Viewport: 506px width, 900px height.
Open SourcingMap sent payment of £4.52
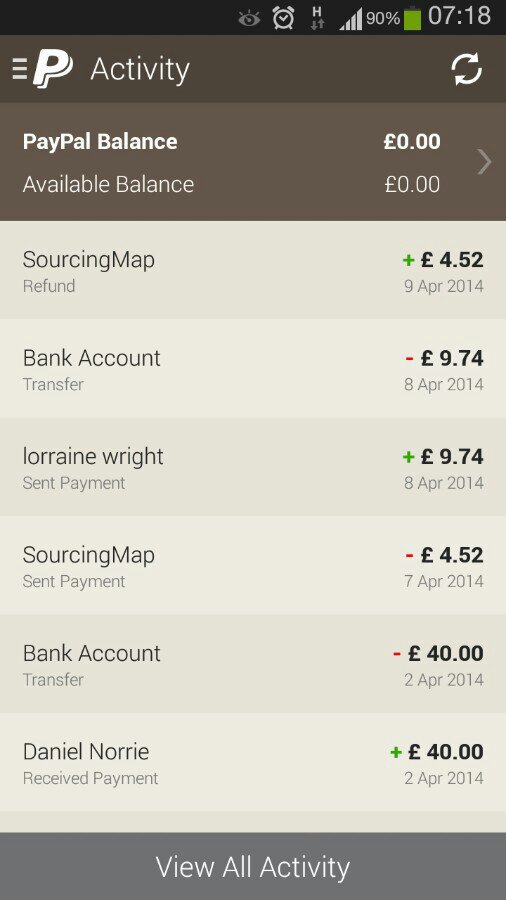pyautogui.click(x=253, y=565)
